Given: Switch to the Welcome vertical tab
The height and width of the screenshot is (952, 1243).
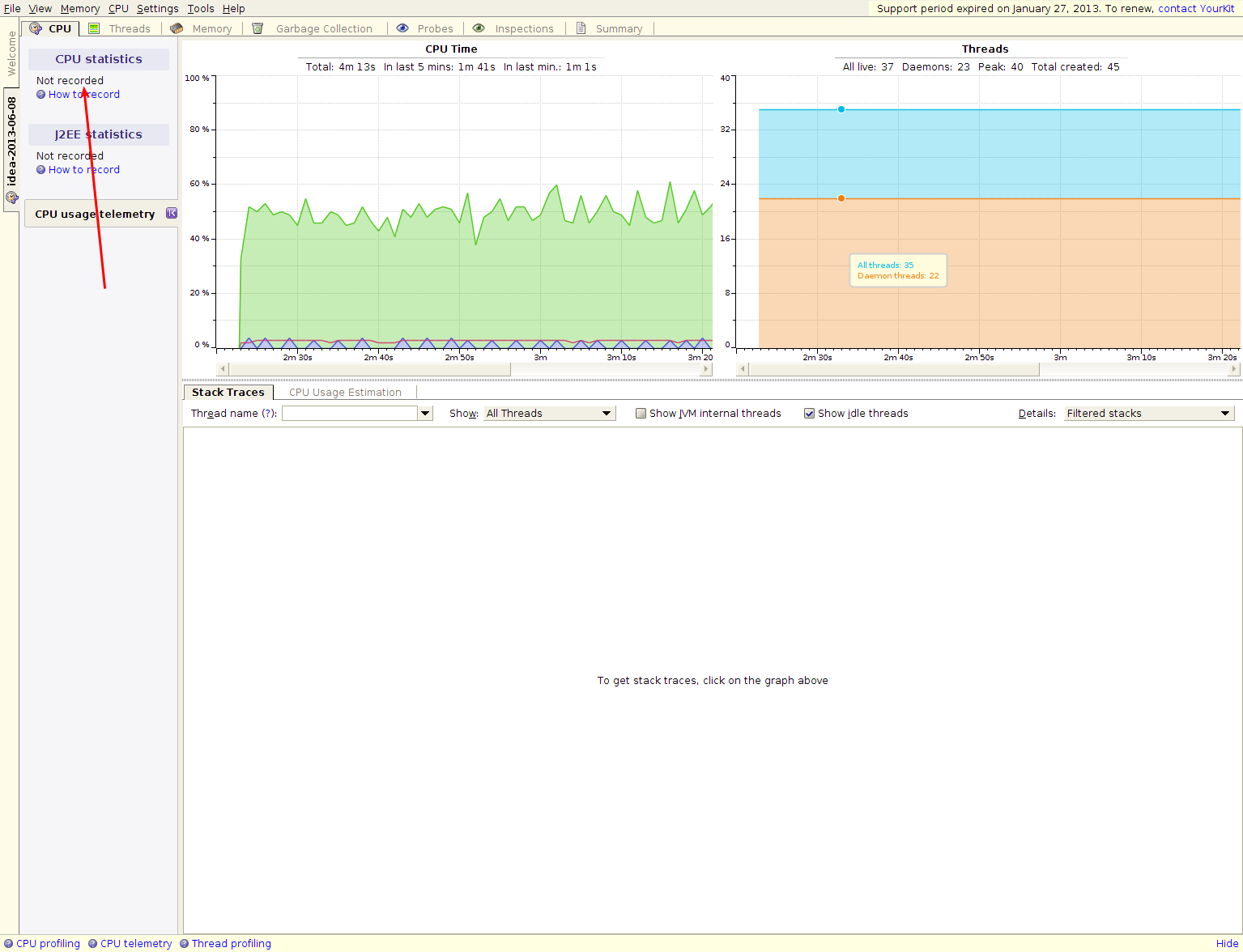Looking at the screenshot, I should 11,53.
